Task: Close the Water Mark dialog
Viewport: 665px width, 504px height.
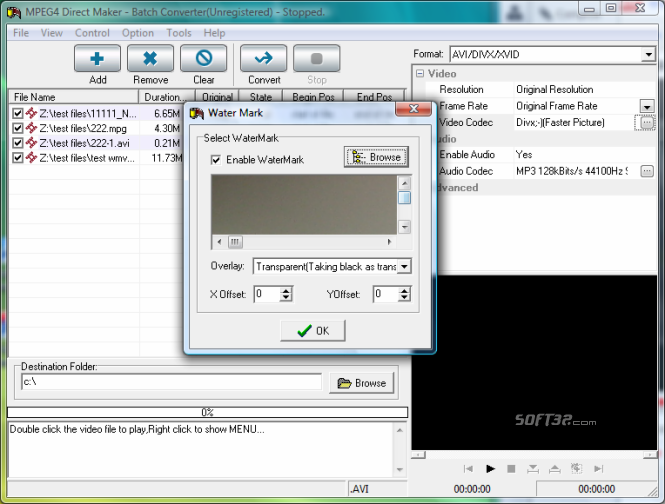Action: (x=413, y=109)
